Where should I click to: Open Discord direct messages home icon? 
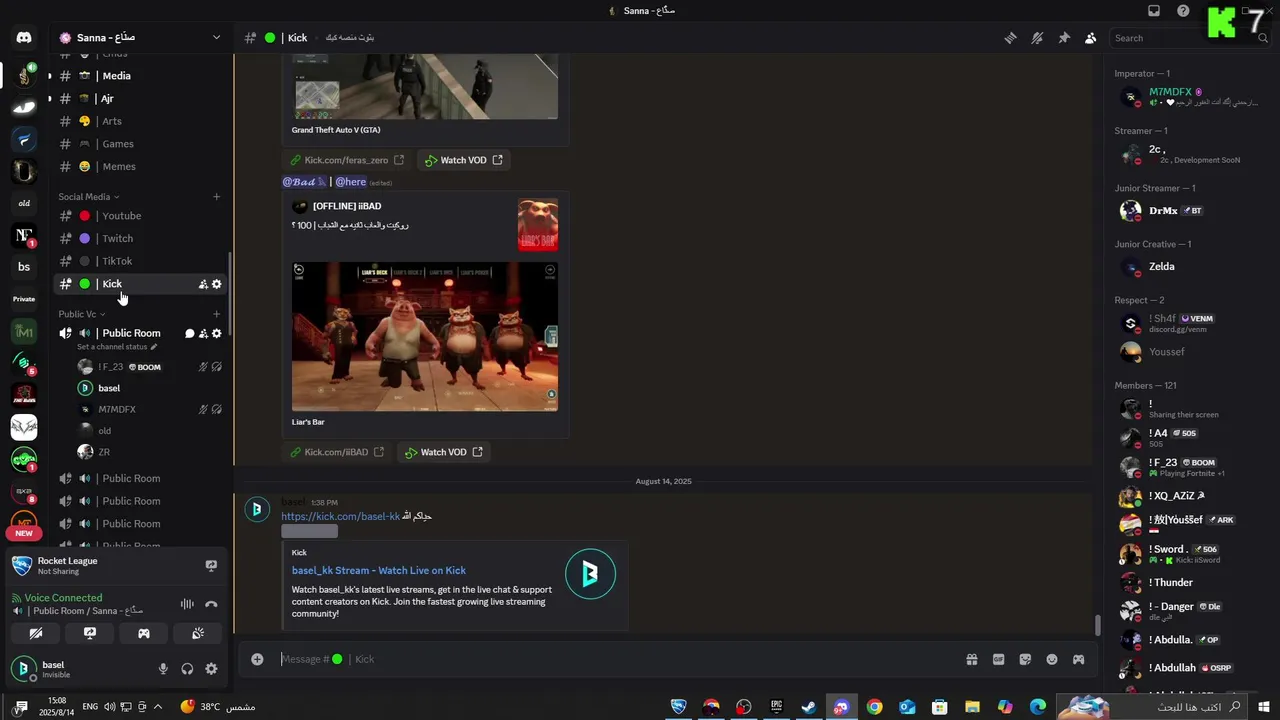[x=24, y=38]
